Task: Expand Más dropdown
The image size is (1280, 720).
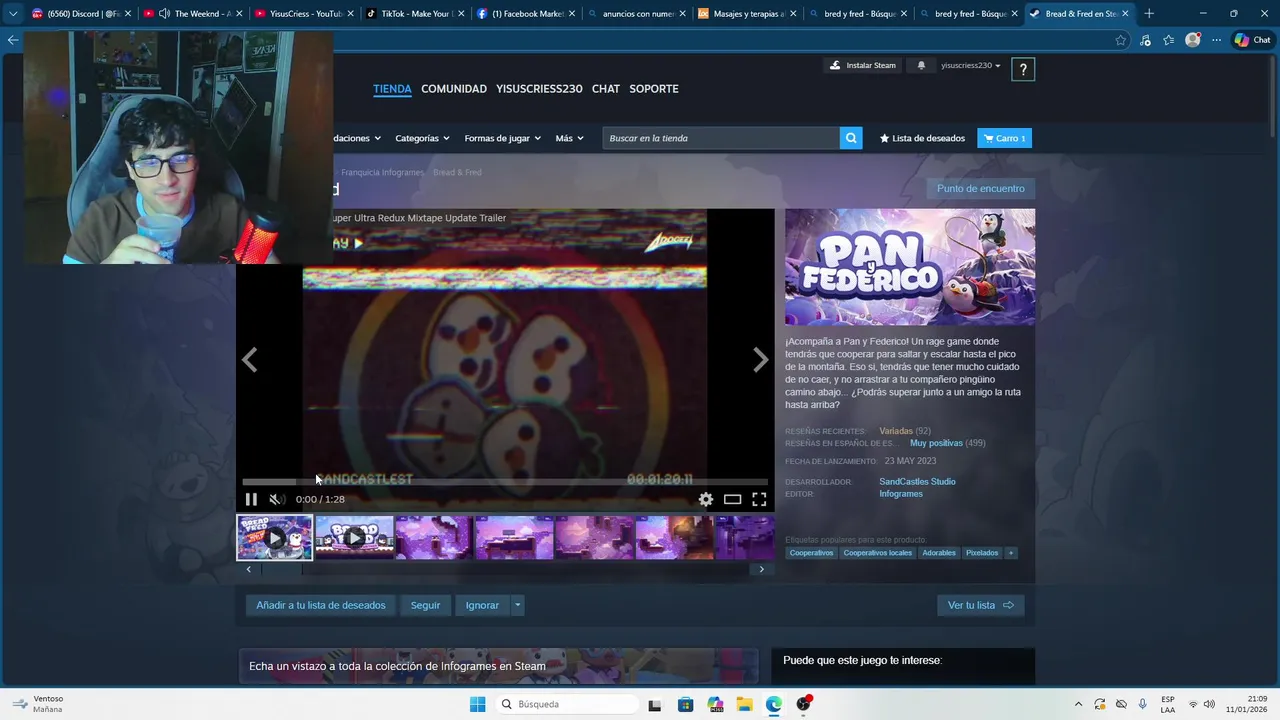Action: click(569, 138)
